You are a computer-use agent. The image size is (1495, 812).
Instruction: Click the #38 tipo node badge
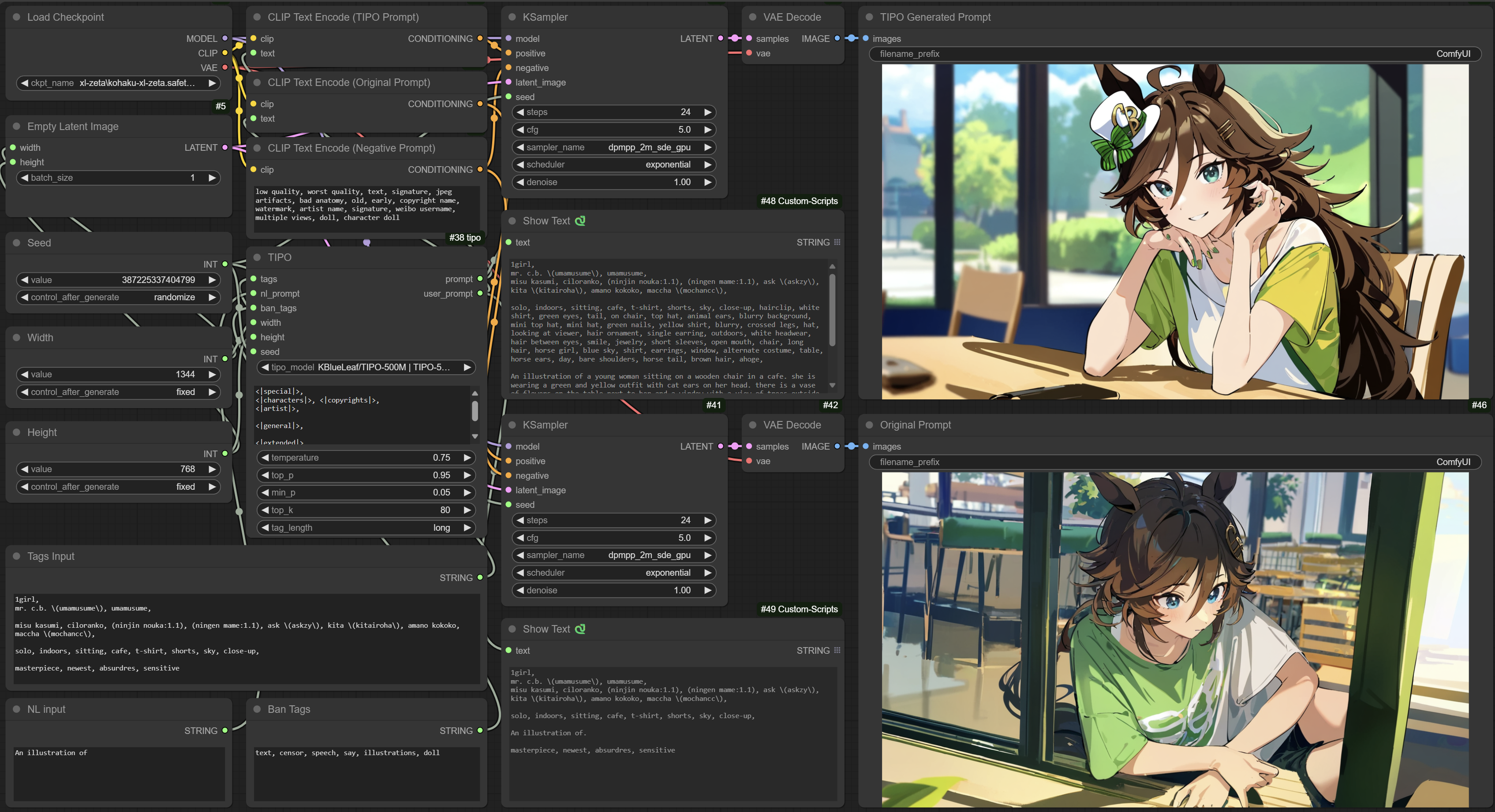pyautogui.click(x=464, y=238)
